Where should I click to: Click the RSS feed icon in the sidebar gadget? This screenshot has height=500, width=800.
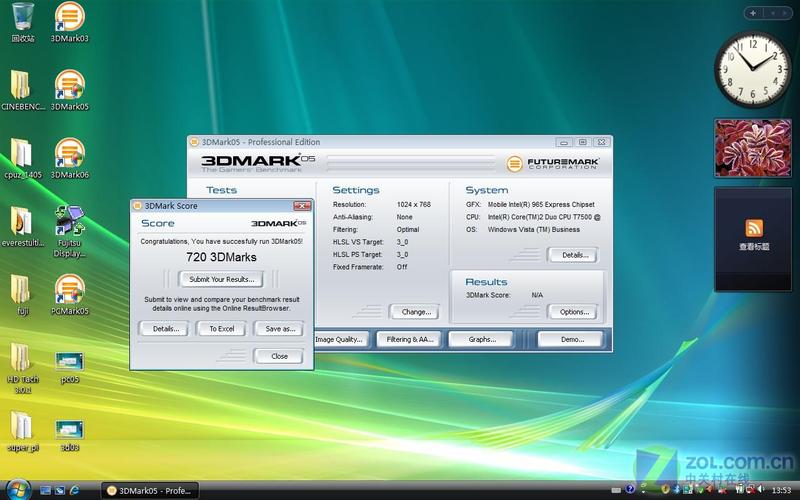754,228
